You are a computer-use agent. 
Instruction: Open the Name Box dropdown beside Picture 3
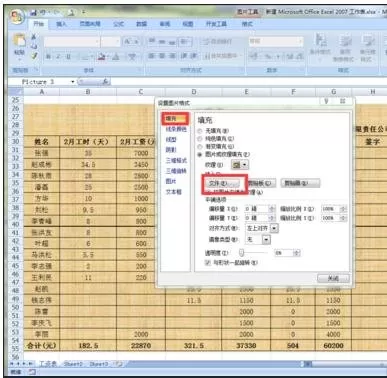coord(73,82)
